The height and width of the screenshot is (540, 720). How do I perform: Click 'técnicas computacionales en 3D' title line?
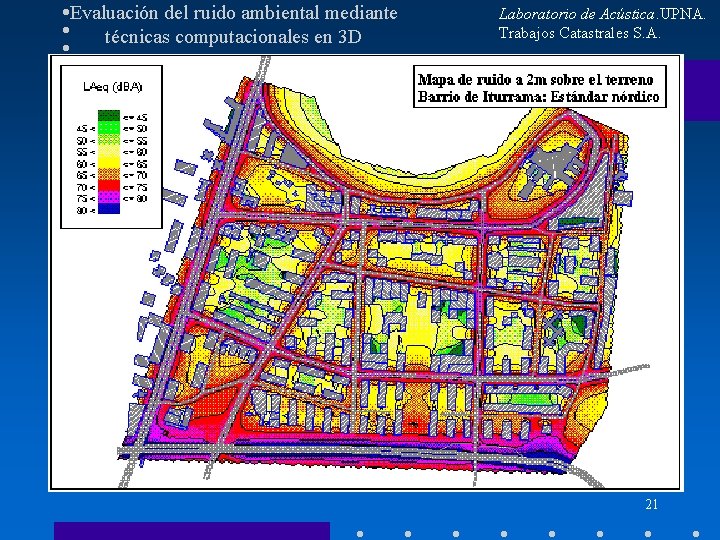pos(233,36)
